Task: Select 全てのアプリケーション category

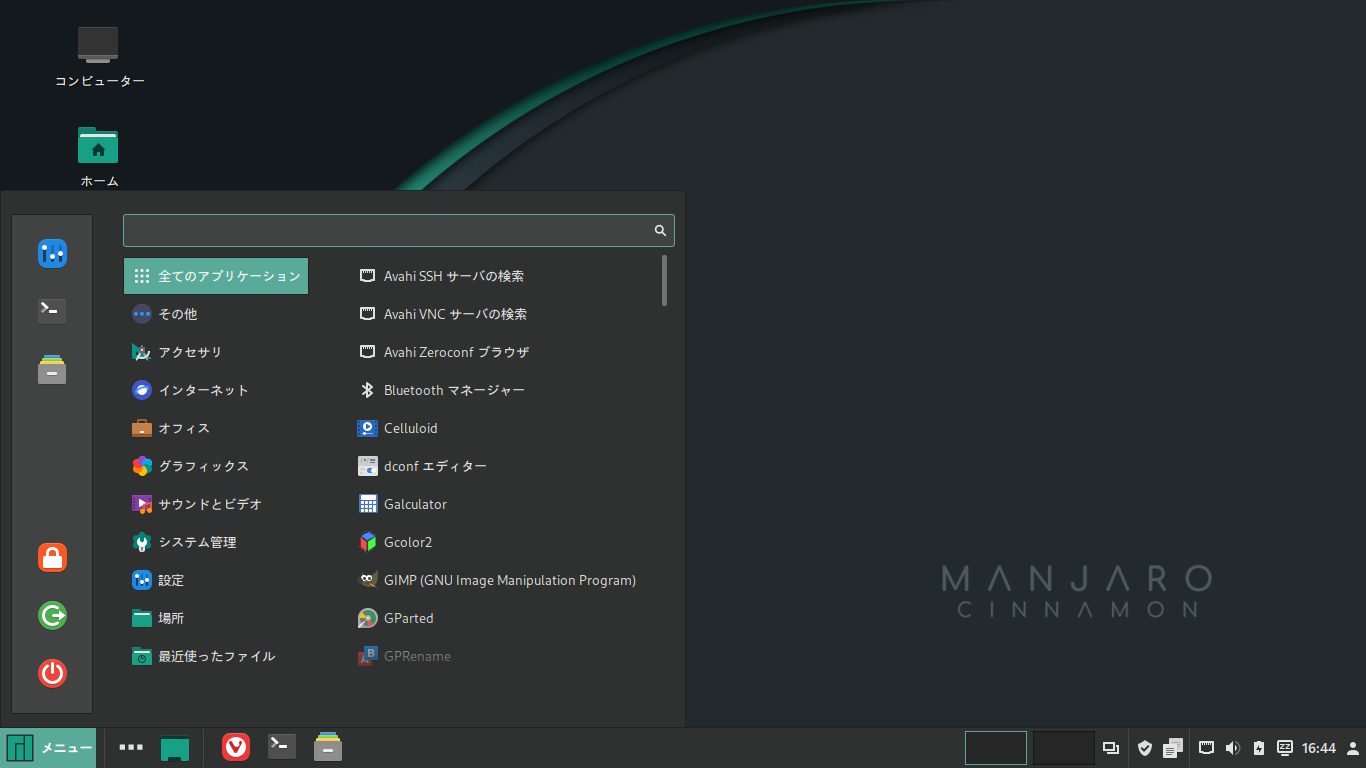Action: point(216,276)
